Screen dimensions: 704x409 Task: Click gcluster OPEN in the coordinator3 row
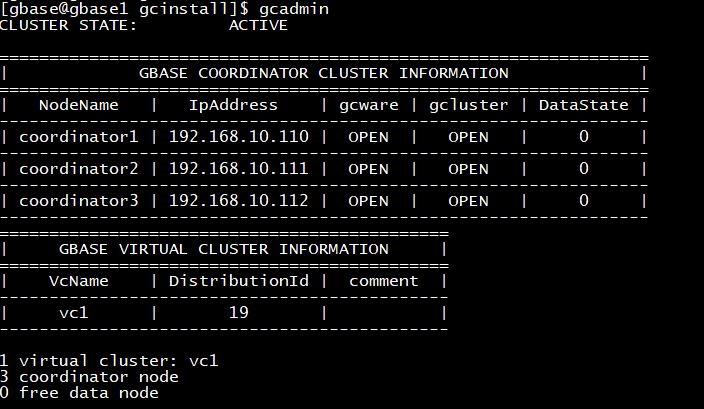pos(468,200)
